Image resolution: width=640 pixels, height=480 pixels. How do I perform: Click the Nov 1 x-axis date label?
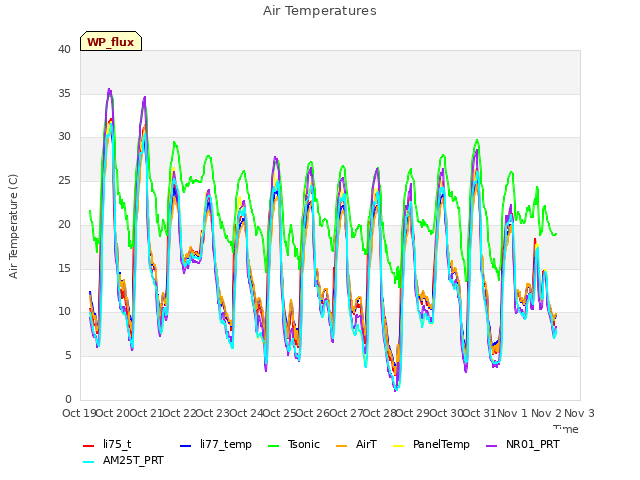(512, 413)
